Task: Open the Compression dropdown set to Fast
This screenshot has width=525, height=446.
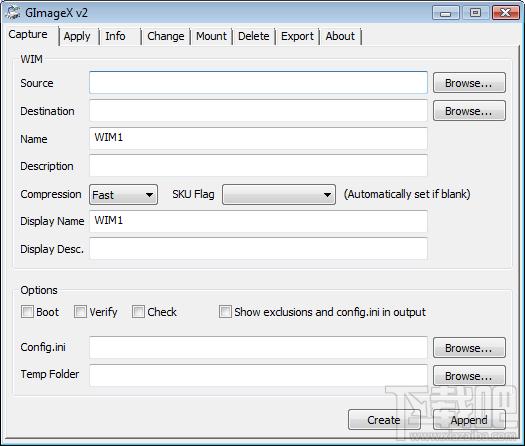Action: point(124,195)
